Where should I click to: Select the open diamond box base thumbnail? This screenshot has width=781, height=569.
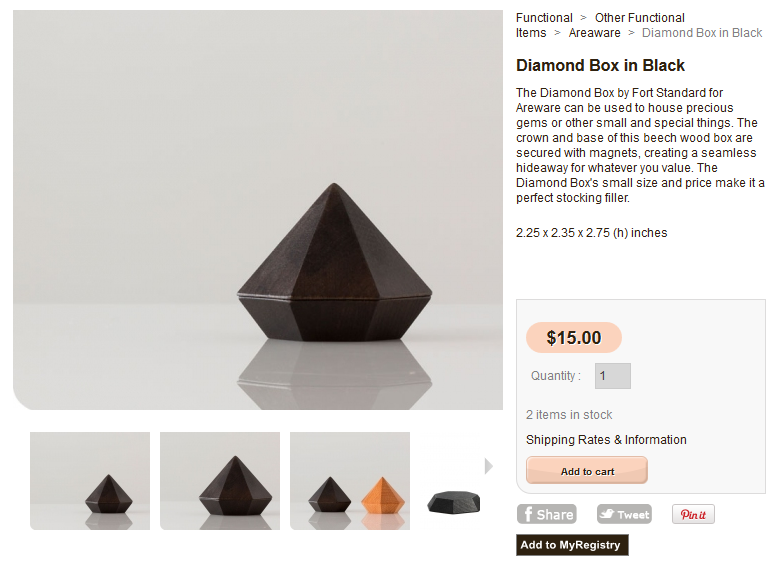[x=454, y=499]
